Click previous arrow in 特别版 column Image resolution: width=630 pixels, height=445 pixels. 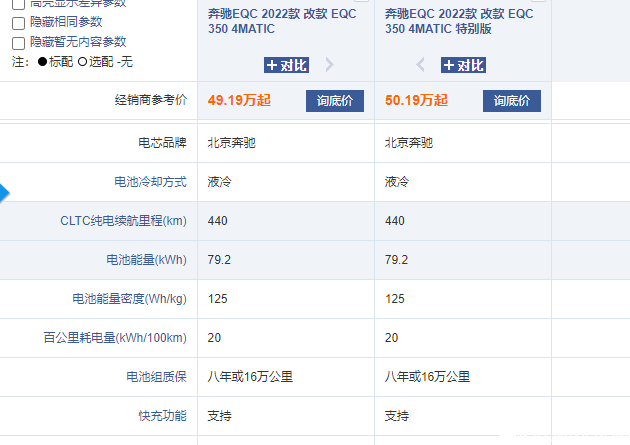(420, 65)
